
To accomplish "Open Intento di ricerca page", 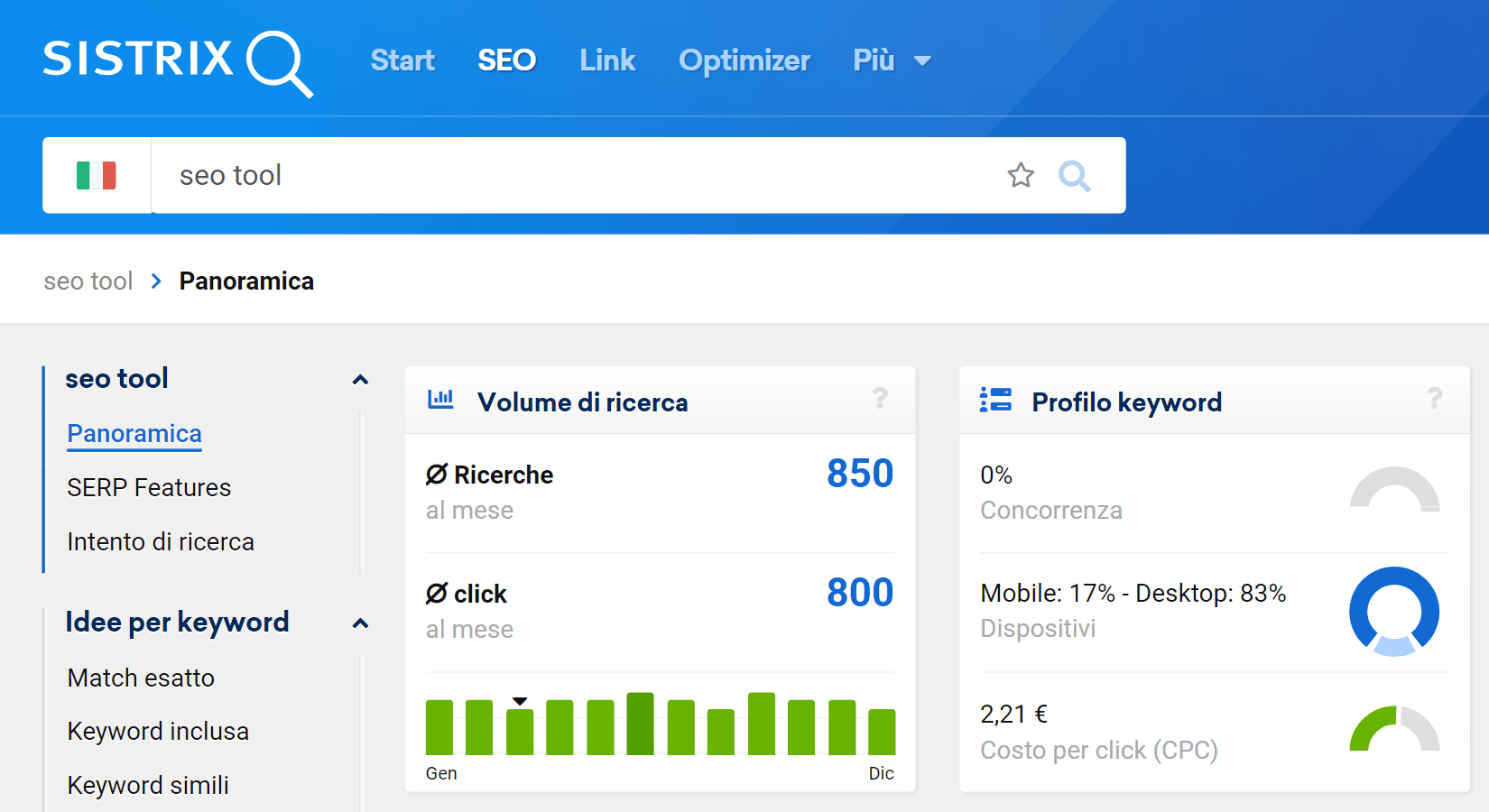I will coord(161,542).
